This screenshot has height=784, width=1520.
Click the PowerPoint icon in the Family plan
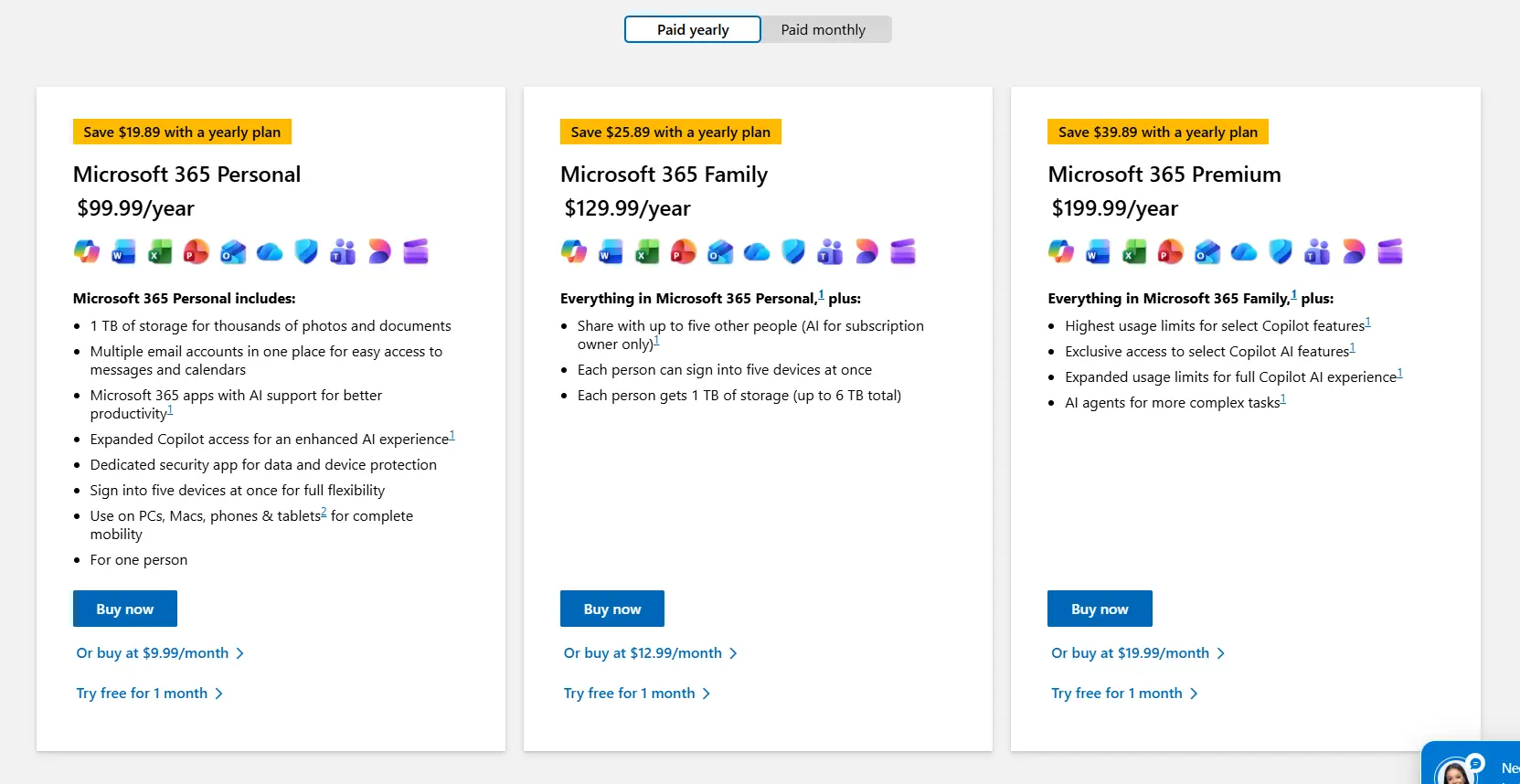coord(684,251)
